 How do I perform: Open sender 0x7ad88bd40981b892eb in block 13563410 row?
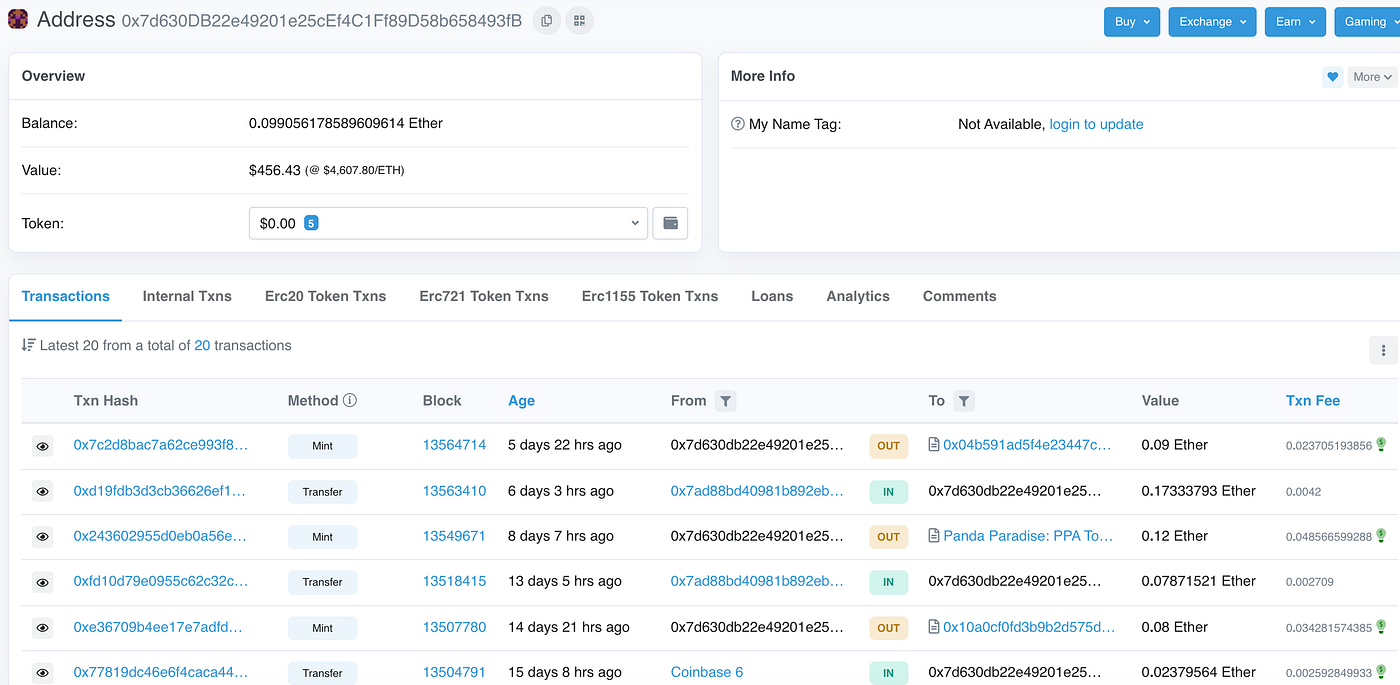pos(757,491)
